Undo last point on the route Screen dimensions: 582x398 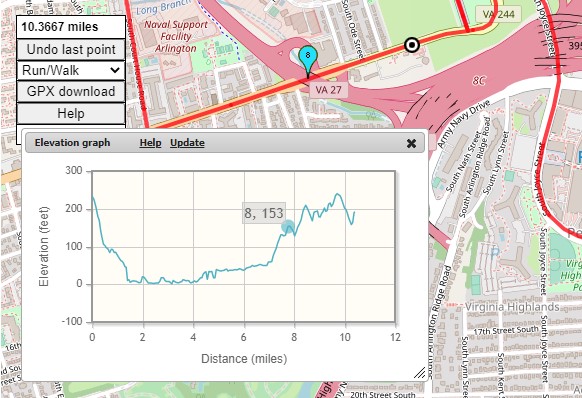point(71,49)
